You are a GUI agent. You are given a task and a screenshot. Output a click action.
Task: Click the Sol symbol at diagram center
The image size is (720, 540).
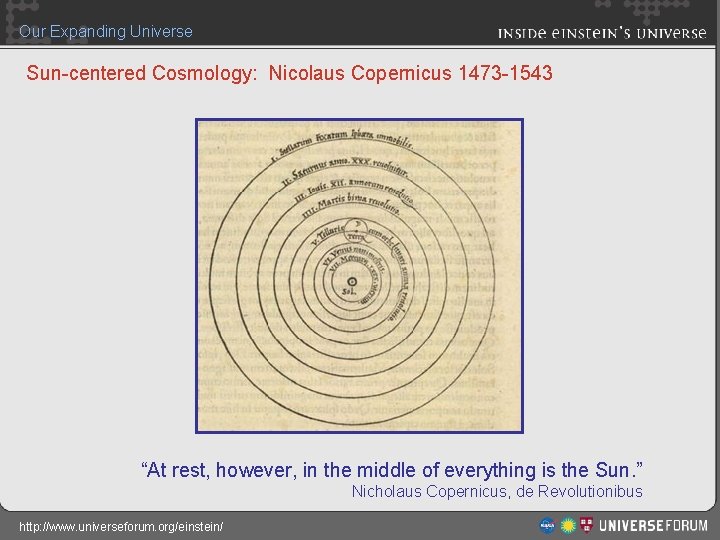pos(352,282)
